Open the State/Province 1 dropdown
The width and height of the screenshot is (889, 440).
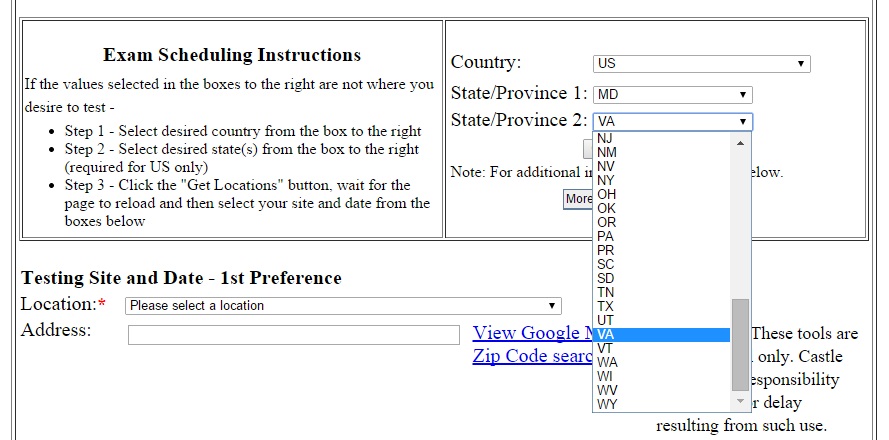[672, 95]
